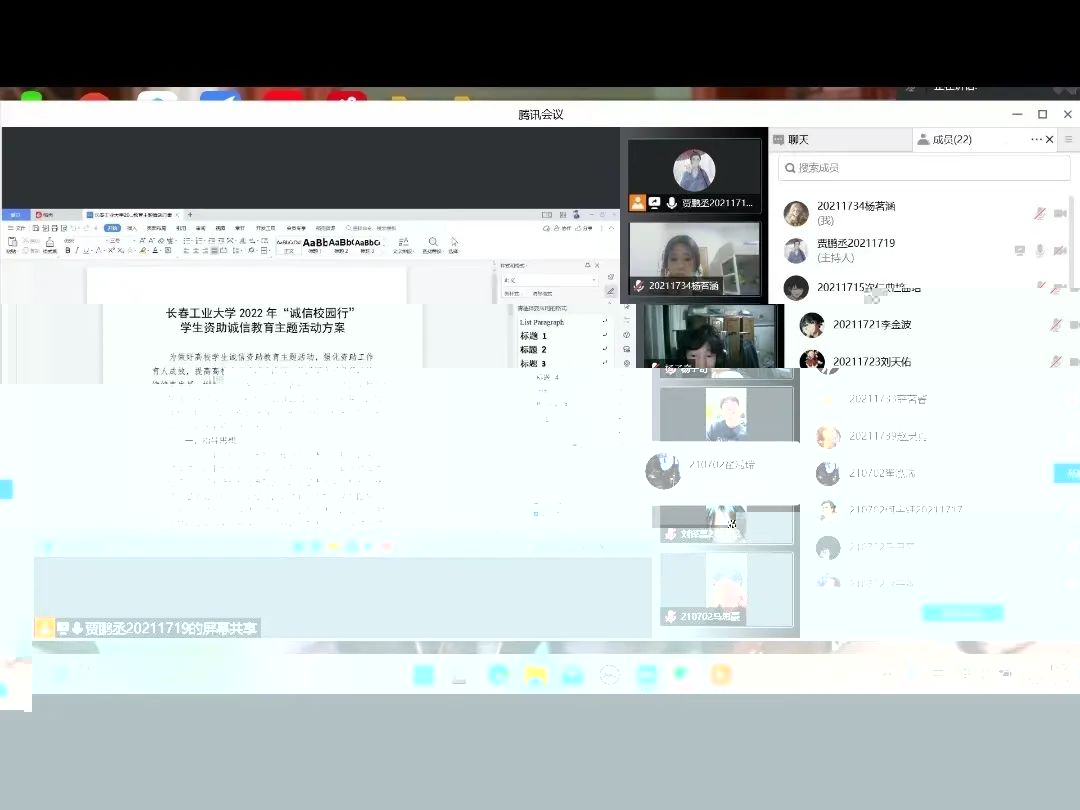Toggle camera for 20211734杨茗涵 member row
The image size is (1080, 810).
pos(1060,214)
